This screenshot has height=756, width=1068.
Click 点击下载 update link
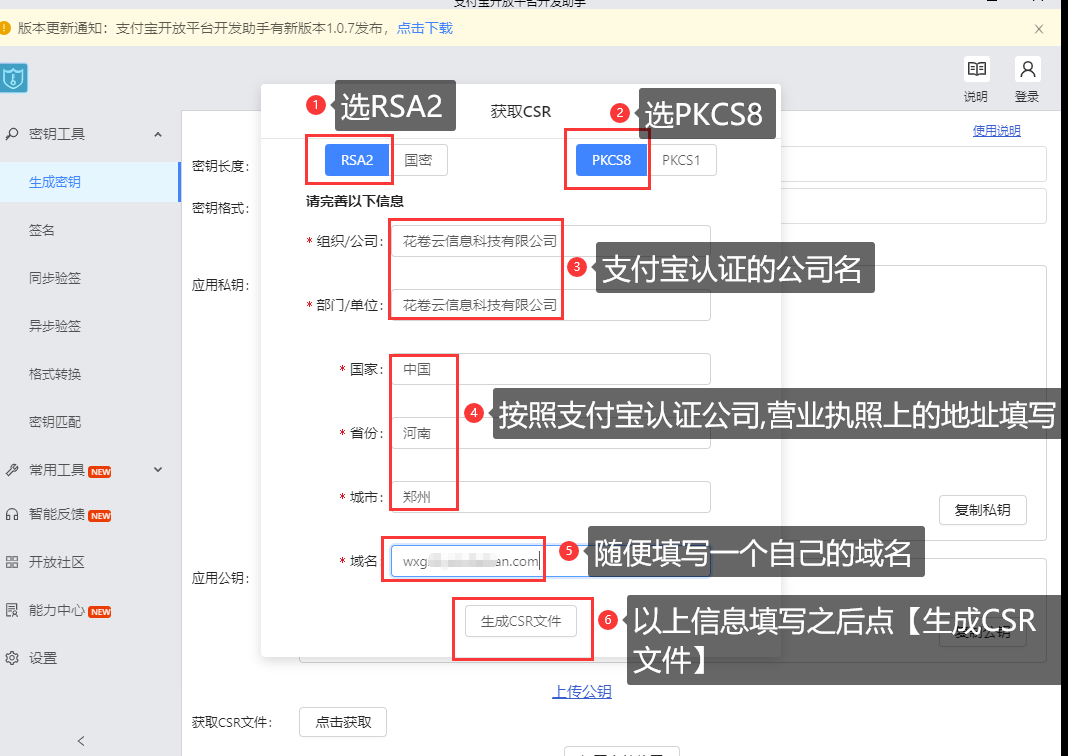click(x=425, y=29)
